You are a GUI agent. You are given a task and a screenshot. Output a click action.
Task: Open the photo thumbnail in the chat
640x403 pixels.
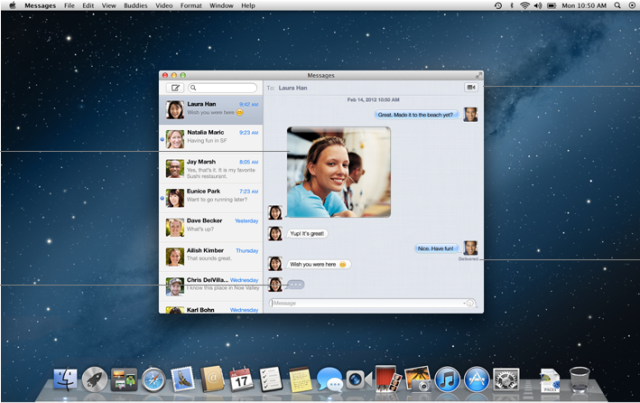coord(338,171)
